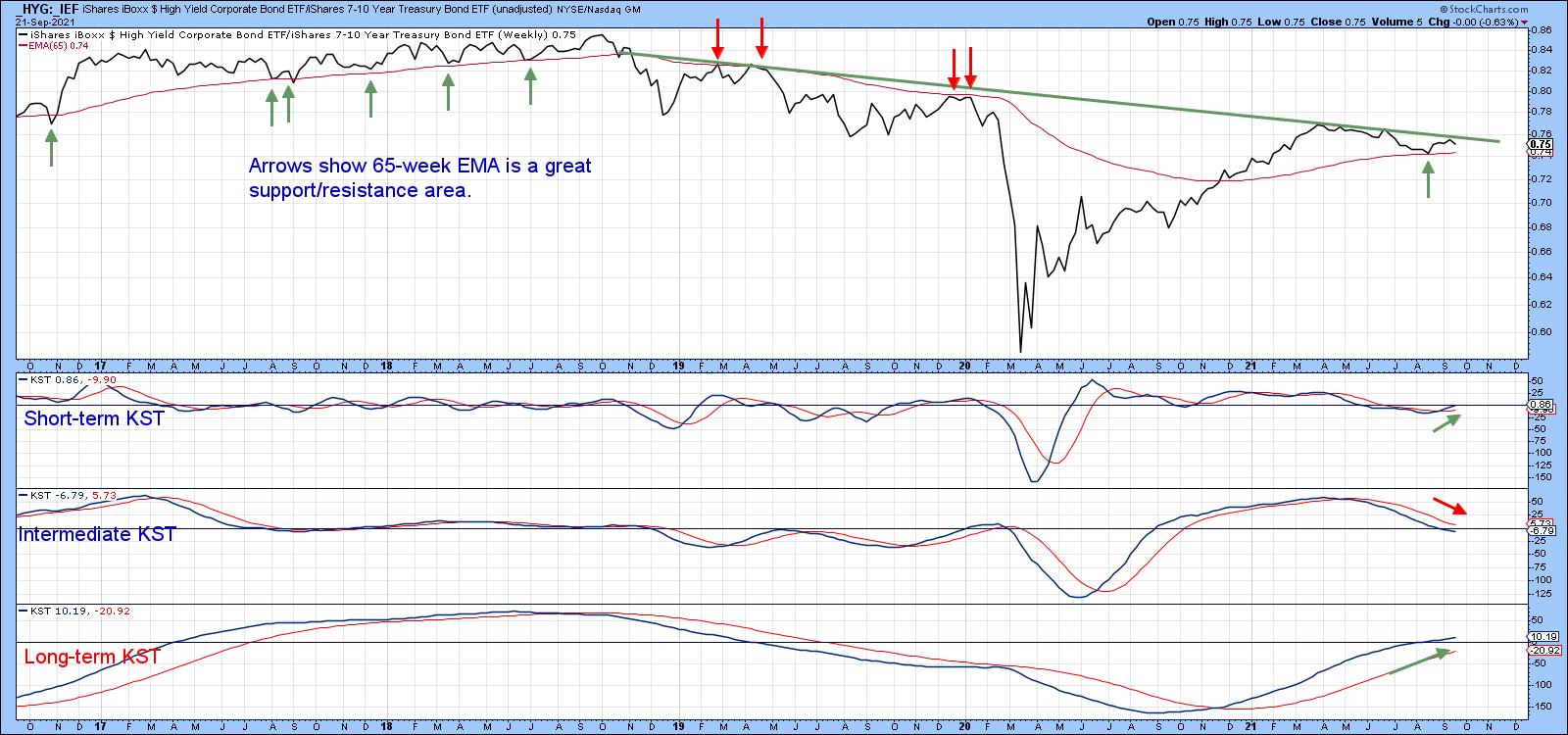Click the green arrow in the Short-term KST panel

point(1446,423)
